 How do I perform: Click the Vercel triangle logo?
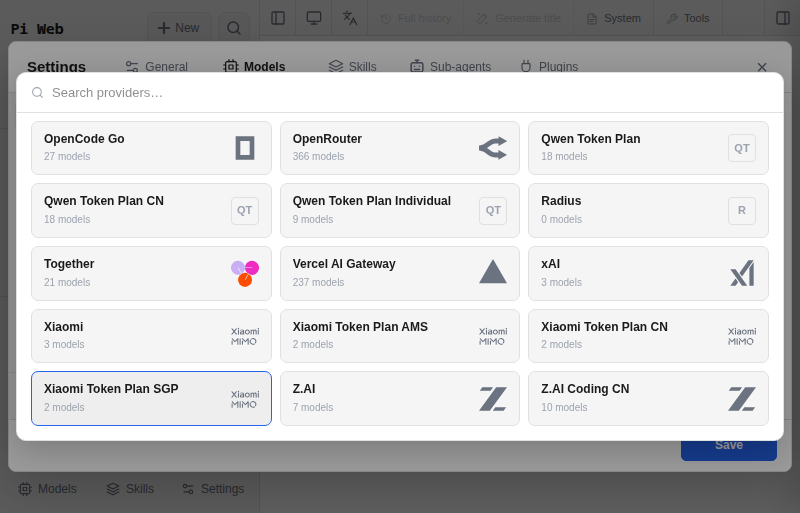(493, 272)
